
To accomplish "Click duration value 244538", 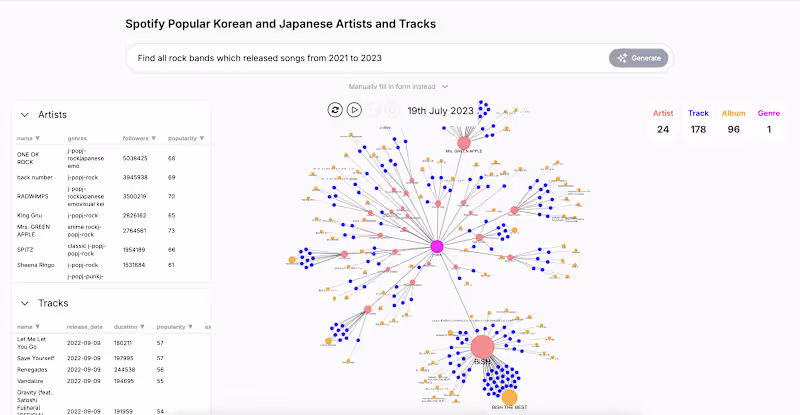I will (x=124, y=370).
